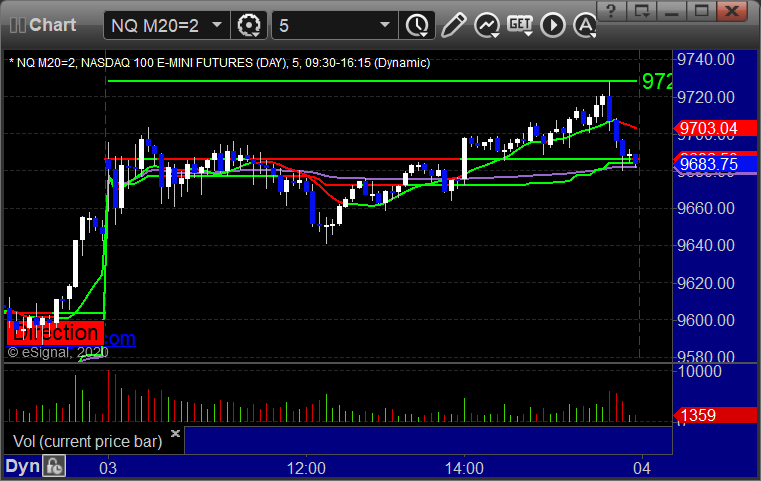Click the 1359 volume marker
The width and height of the screenshot is (761, 481).
[x=714, y=415]
